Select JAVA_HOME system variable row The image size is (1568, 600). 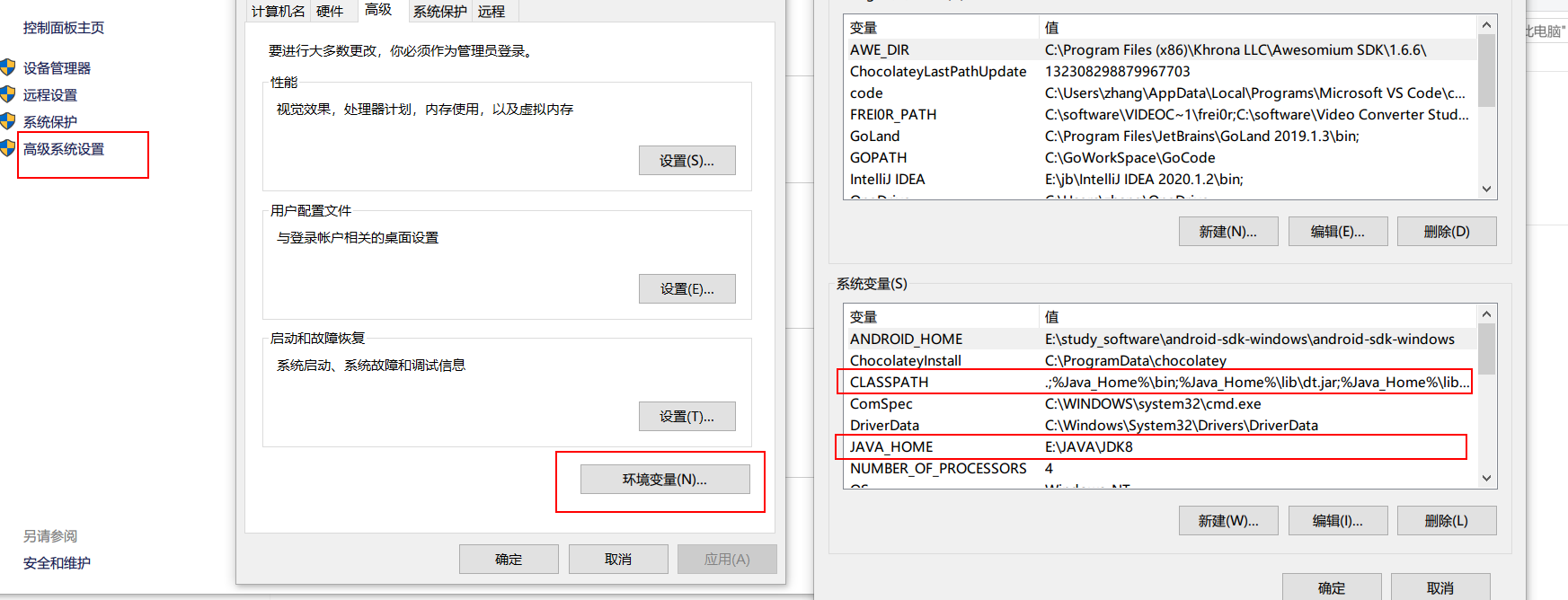coord(1160,447)
